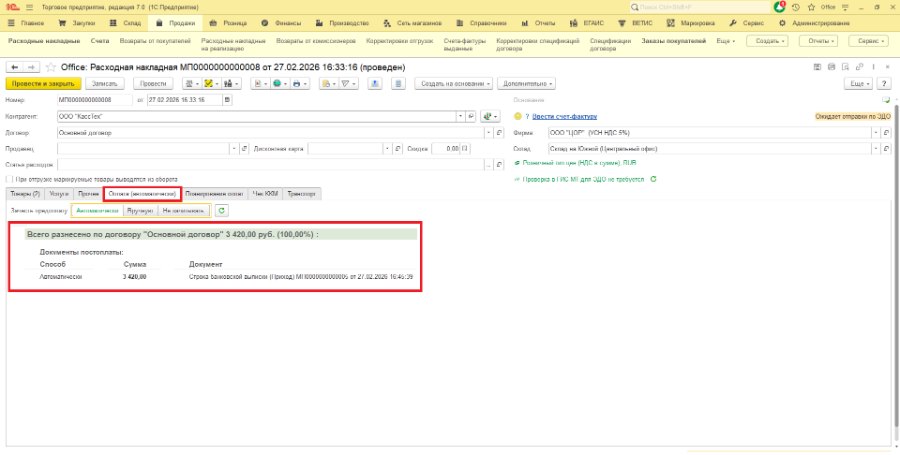Open the Маркировка section
The height and width of the screenshot is (455, 900).
[690, 24]
